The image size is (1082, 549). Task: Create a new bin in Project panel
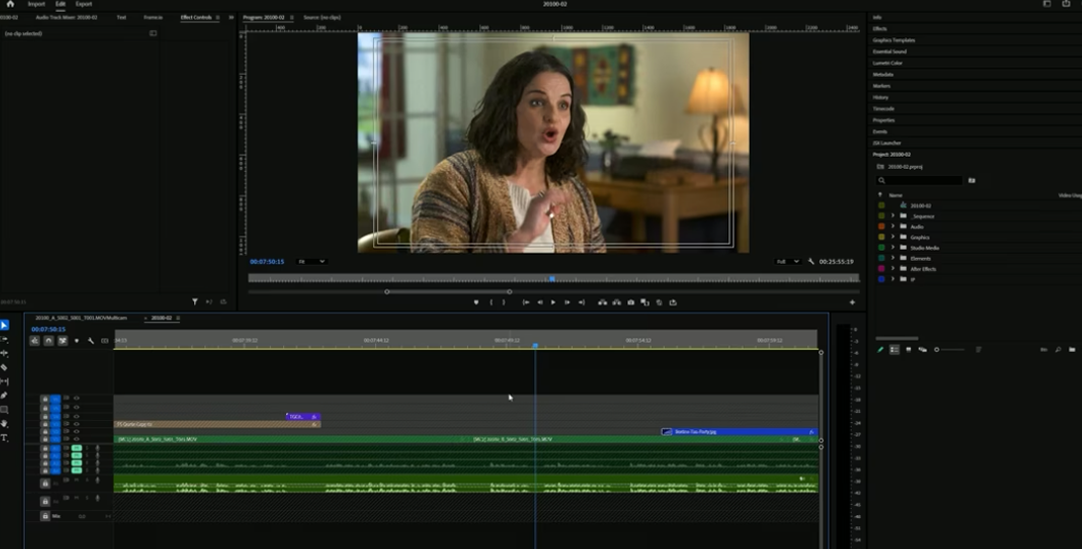point(1072,350)
